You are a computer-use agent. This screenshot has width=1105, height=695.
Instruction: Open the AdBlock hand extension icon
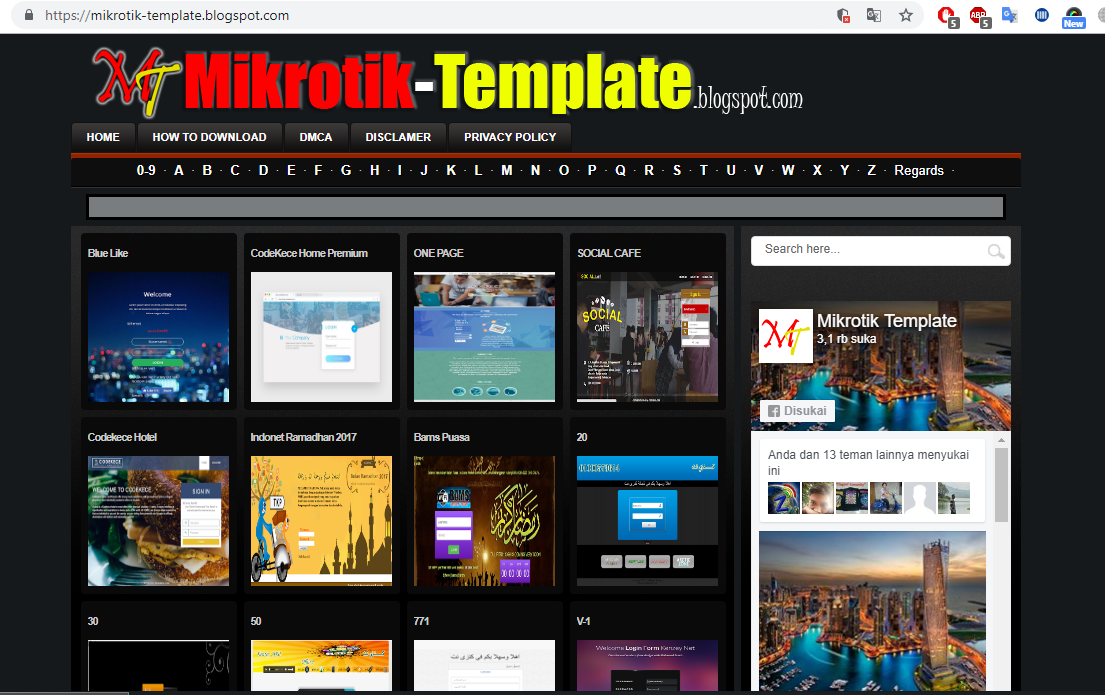(948, 16)
